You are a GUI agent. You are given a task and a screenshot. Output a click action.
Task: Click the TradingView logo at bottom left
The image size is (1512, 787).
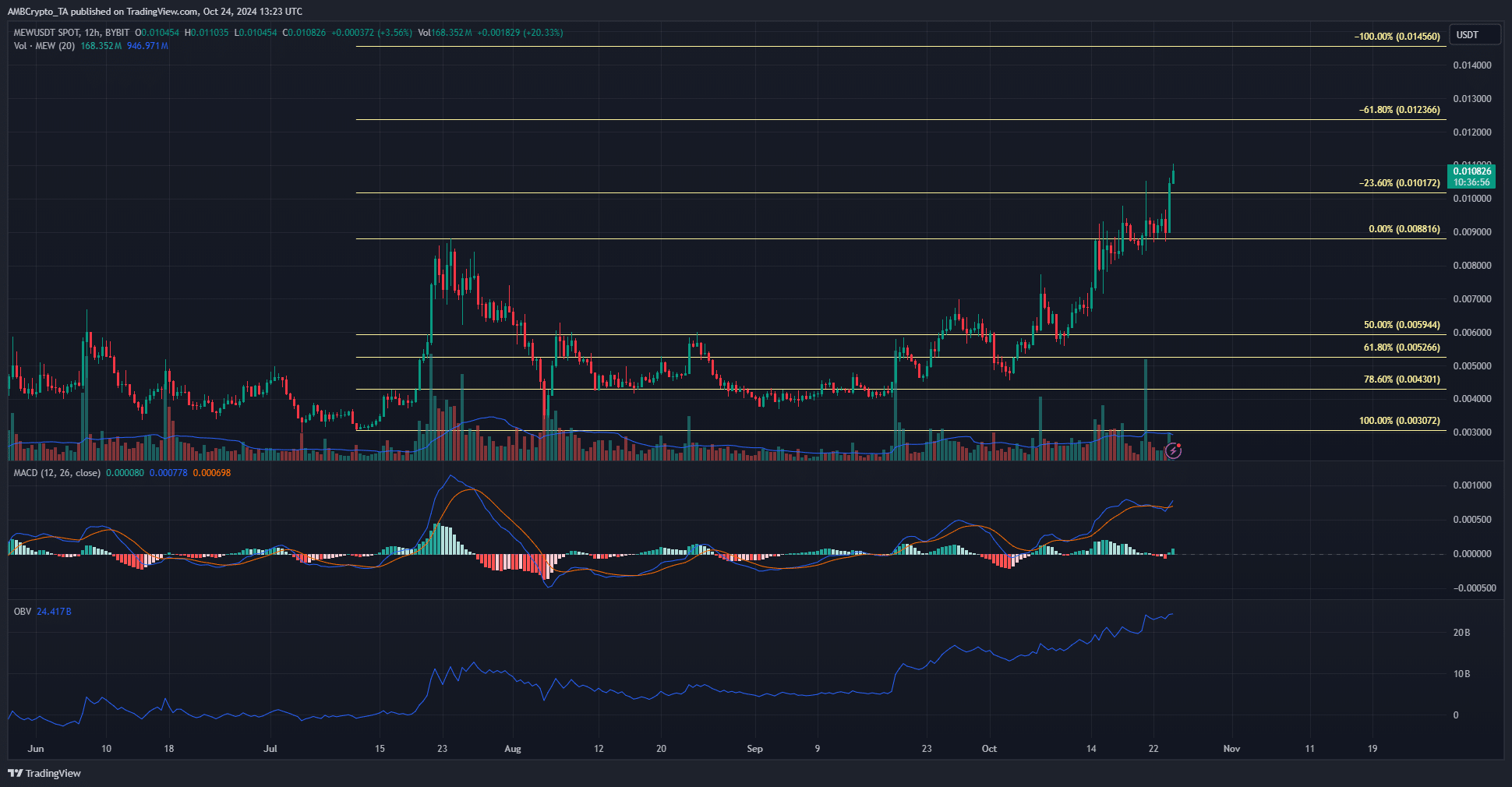(x=44, y=773)
